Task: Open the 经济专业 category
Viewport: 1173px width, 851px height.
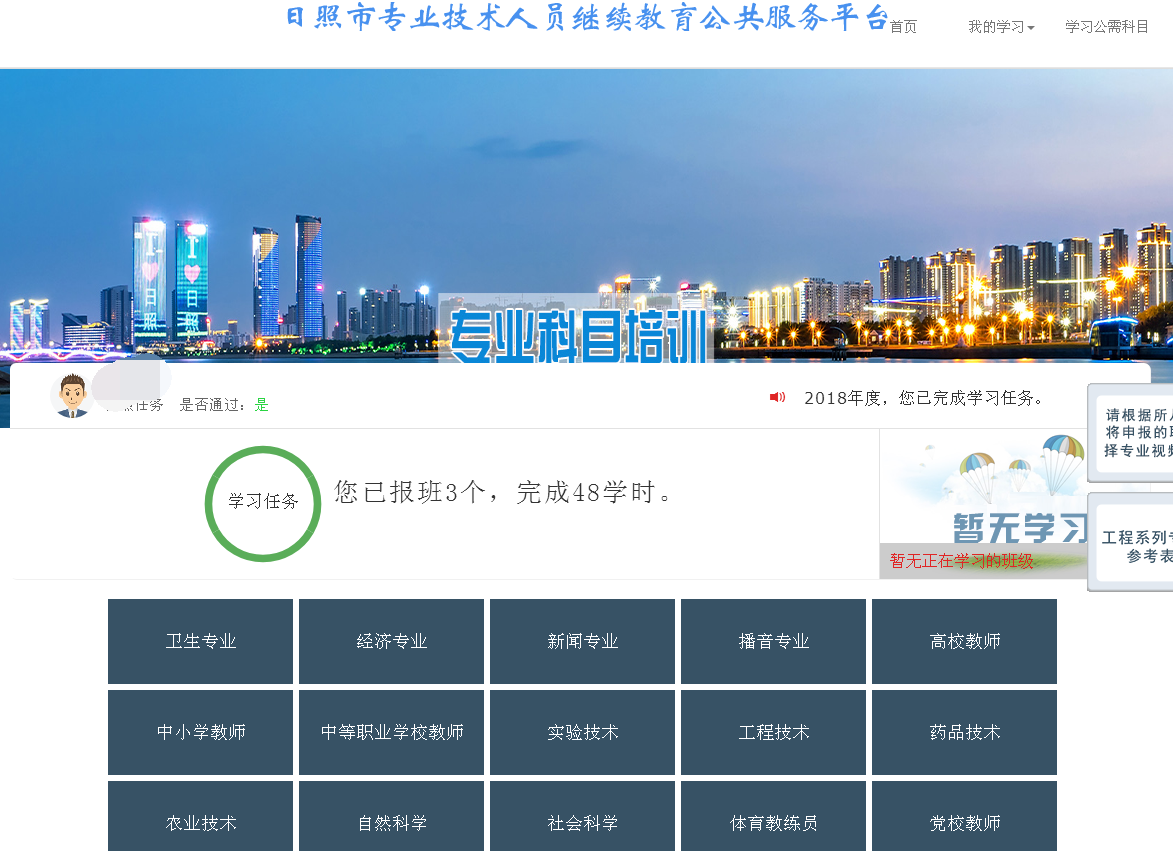Action: click(x=391, y=642)
